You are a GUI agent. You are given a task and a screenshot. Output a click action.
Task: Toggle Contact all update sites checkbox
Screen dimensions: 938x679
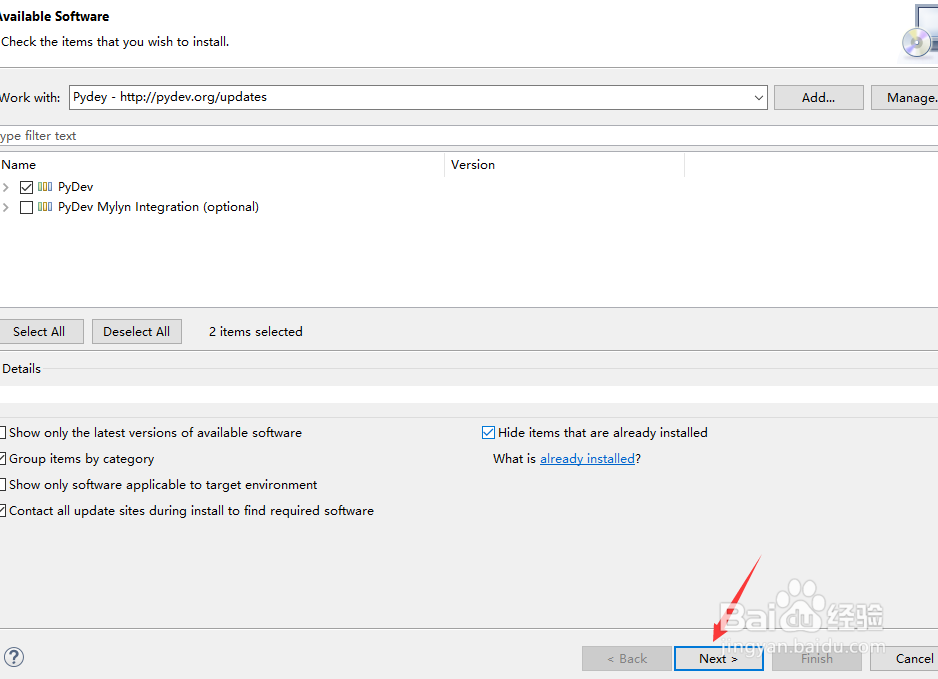(2, 511)
